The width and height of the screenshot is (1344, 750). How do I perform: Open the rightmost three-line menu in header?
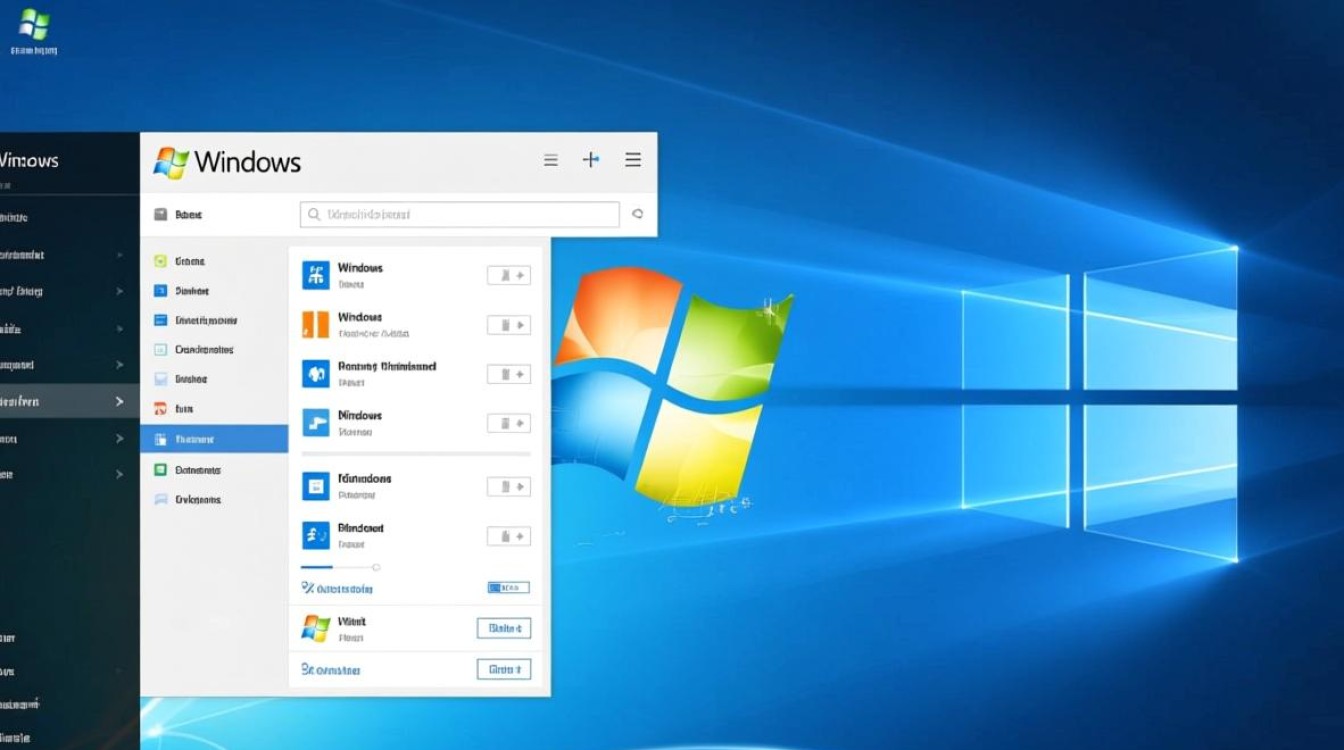tap(633, 160)
